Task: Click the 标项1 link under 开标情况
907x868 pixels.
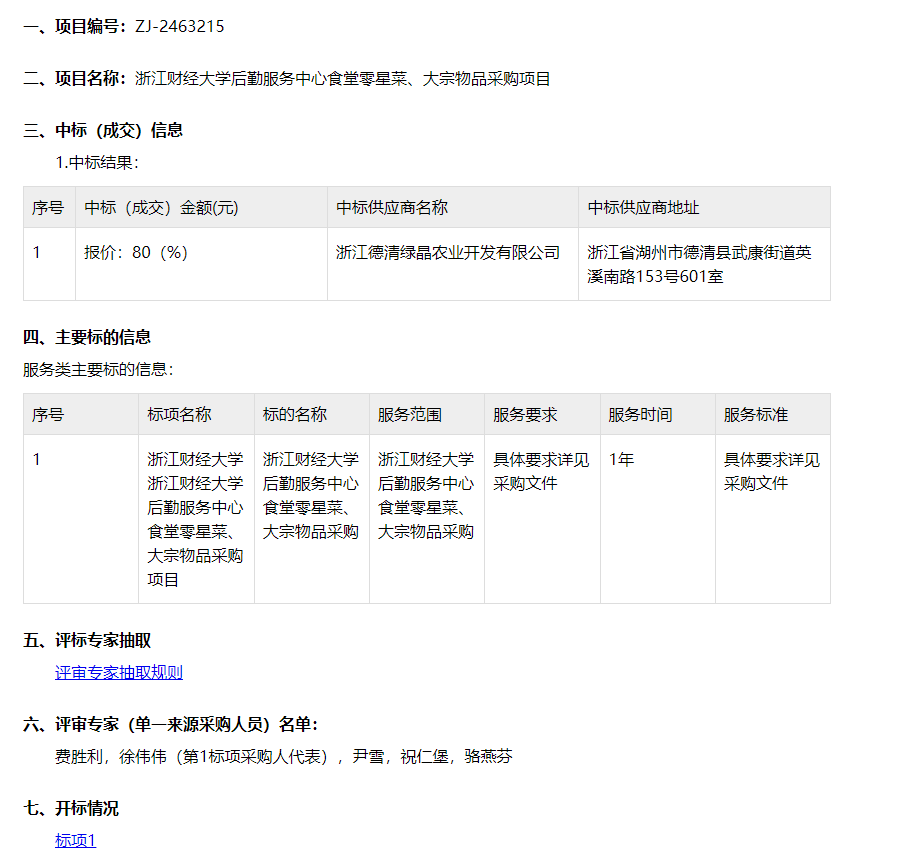Action: point(75,841)
